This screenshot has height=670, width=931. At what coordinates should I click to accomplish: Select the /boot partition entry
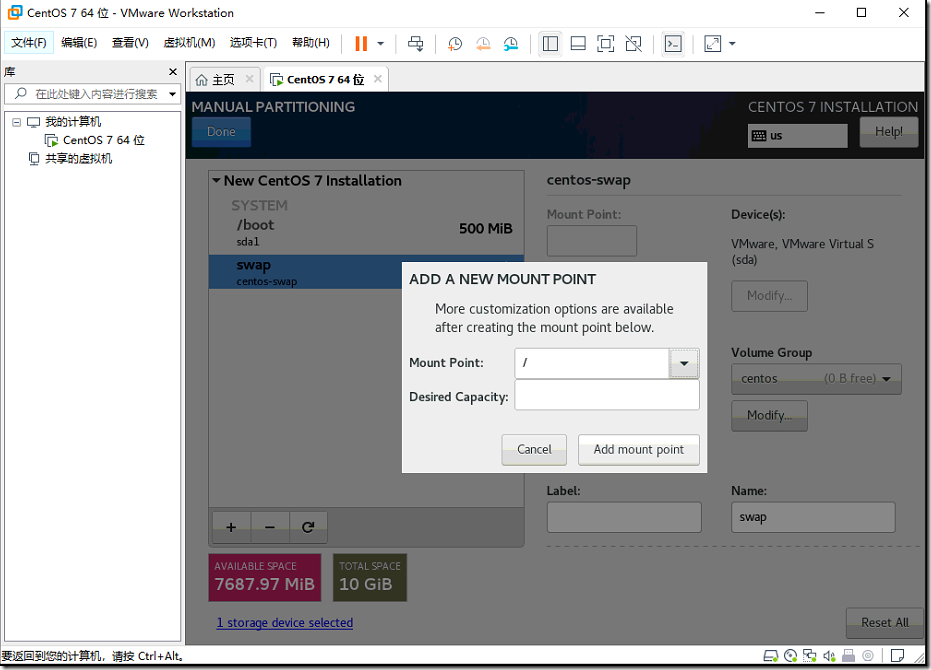(366, 232)
